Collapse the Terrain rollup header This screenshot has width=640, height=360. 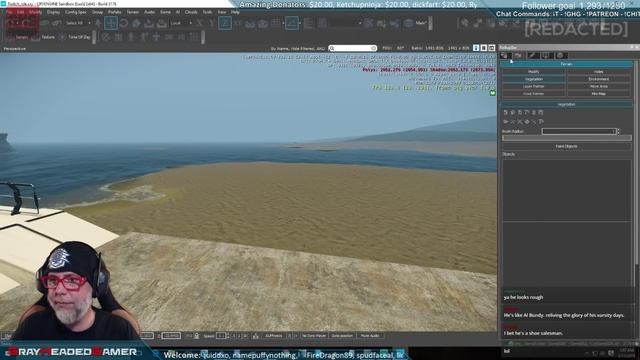click(566, 64)
